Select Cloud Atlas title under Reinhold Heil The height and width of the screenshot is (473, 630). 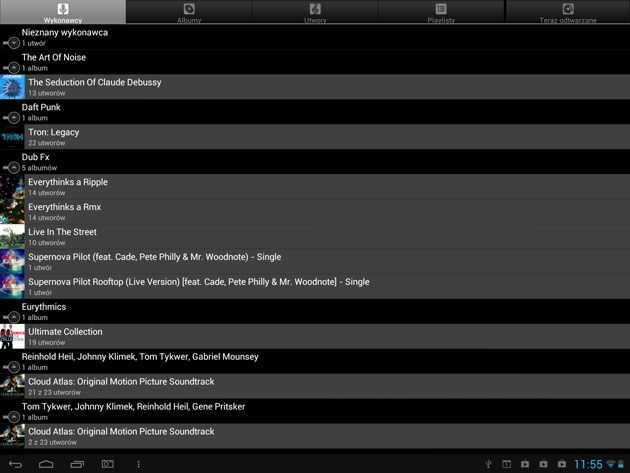pyautogui.click(x=121, y=381)
